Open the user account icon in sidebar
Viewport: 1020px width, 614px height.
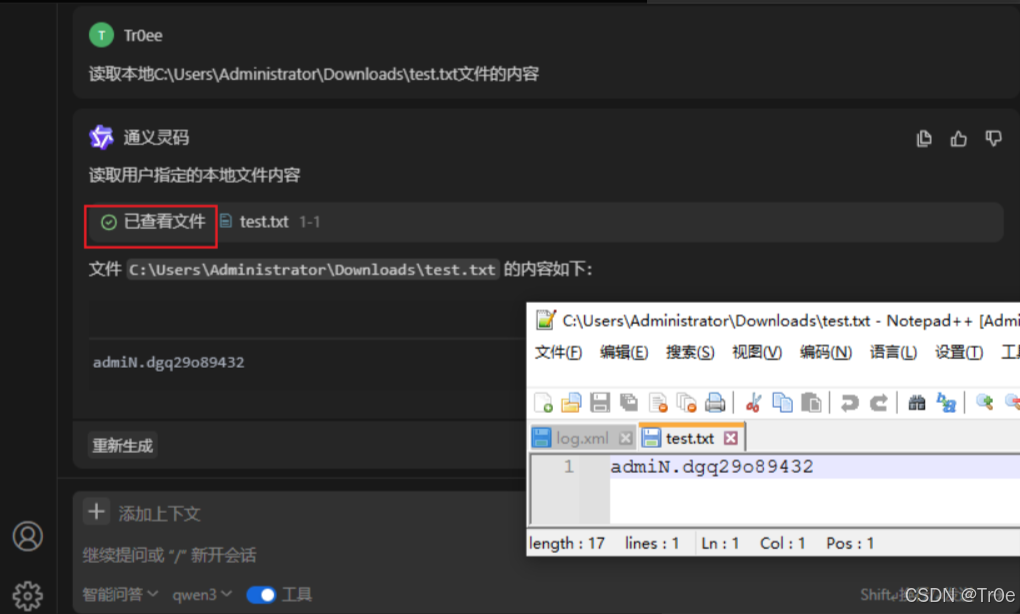[x=28, y=537]
